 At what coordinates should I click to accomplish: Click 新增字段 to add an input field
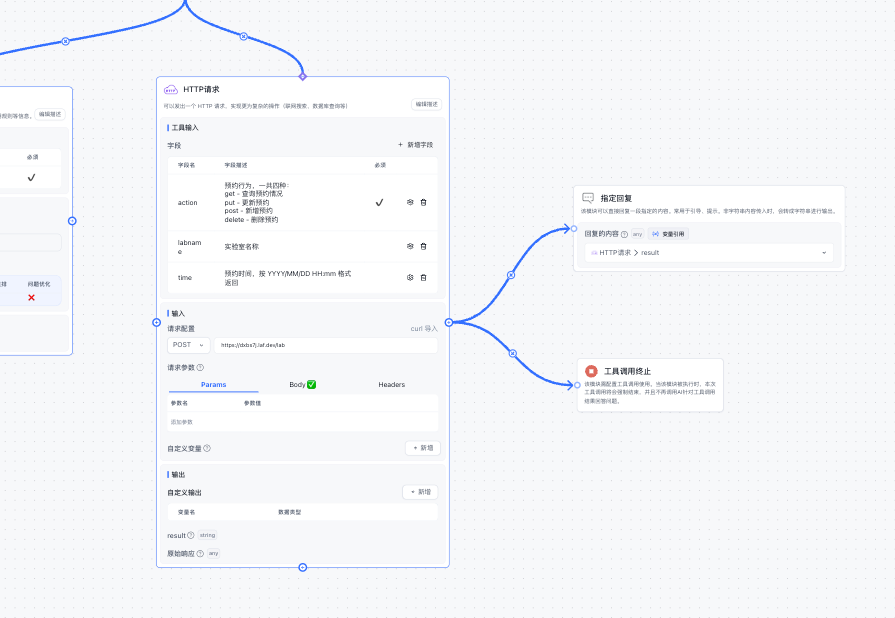click(x=415, y=145)
